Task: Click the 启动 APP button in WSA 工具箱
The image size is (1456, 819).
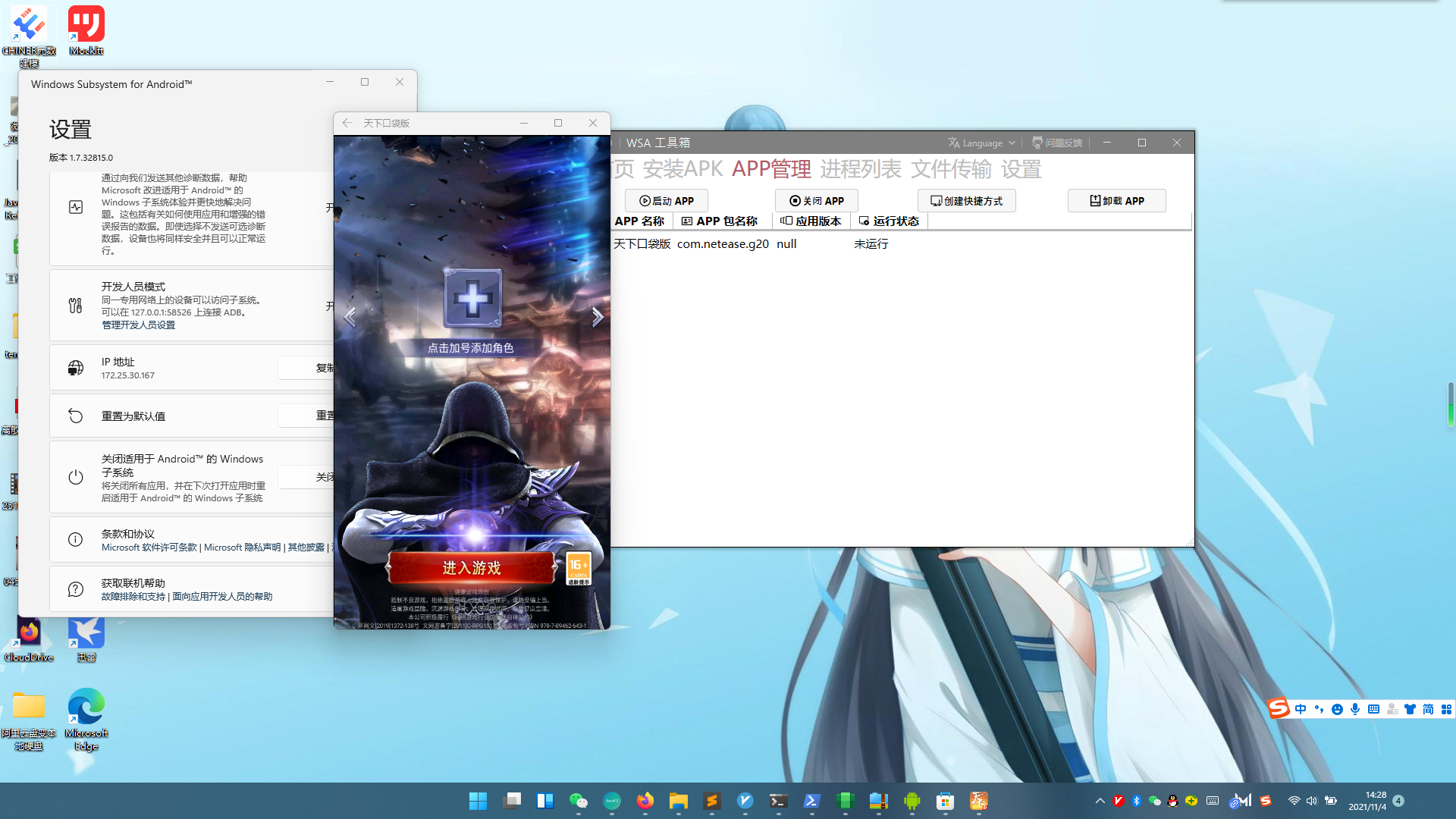Action: [667, 201]
